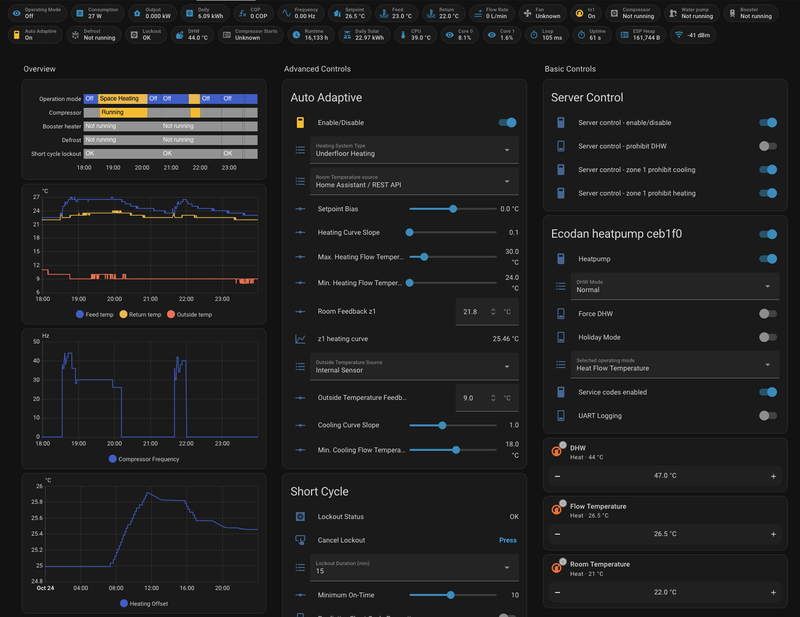Toggle zone 1 prohibit cooling switch

pos(768,169)
